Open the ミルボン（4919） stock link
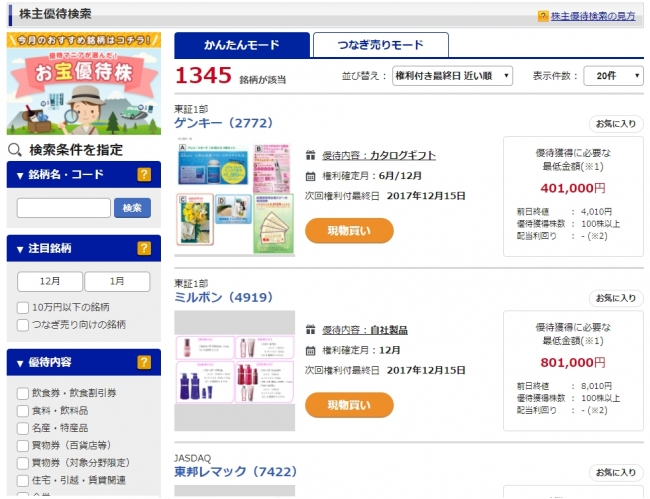Image resolution: width=650 pixels, height=499 pixels. point(223,297)
